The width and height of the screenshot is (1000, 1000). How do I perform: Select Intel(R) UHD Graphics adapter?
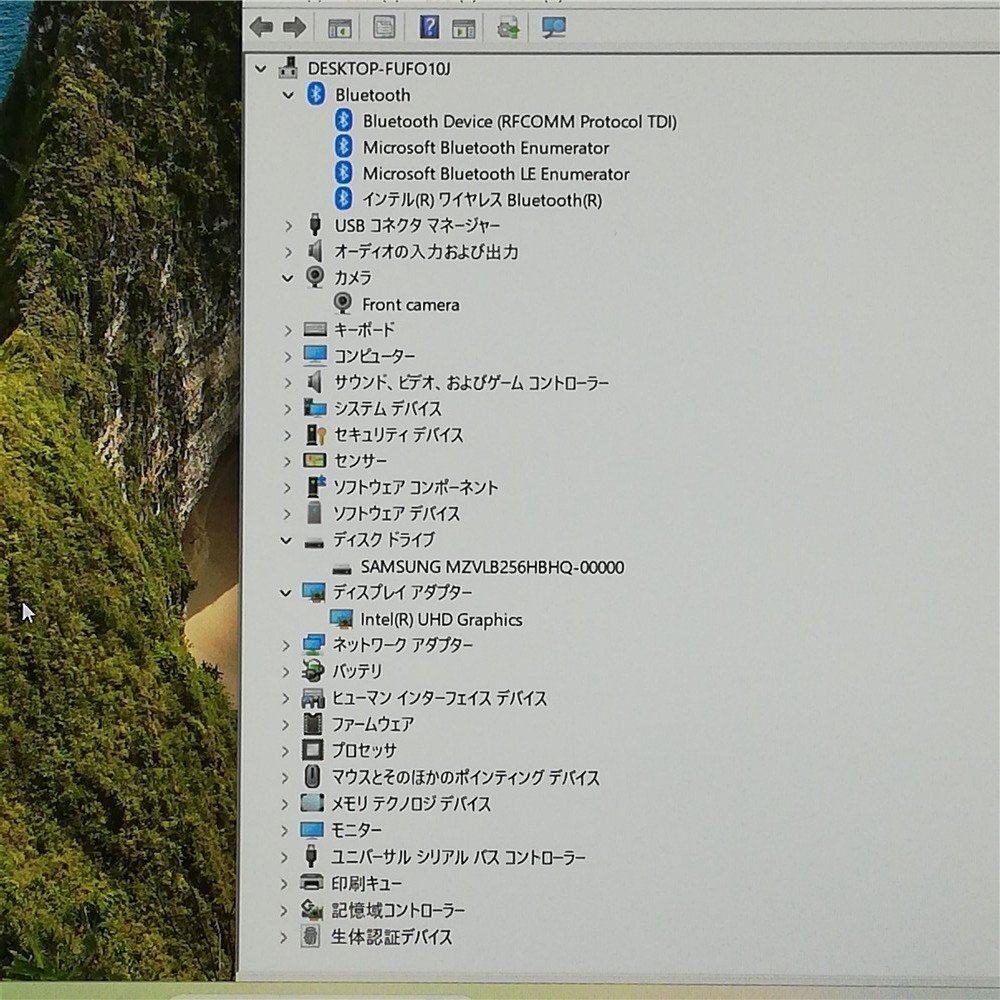pos(441,619)
